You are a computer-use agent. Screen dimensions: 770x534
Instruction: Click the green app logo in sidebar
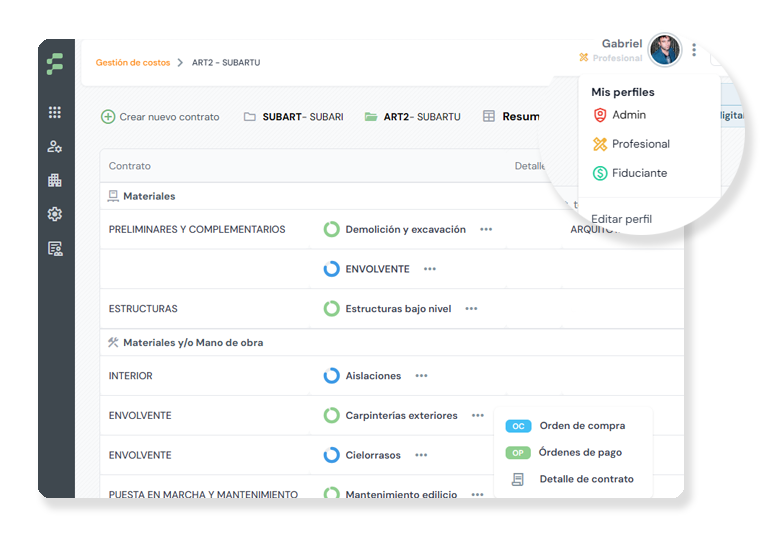(55, 65)
